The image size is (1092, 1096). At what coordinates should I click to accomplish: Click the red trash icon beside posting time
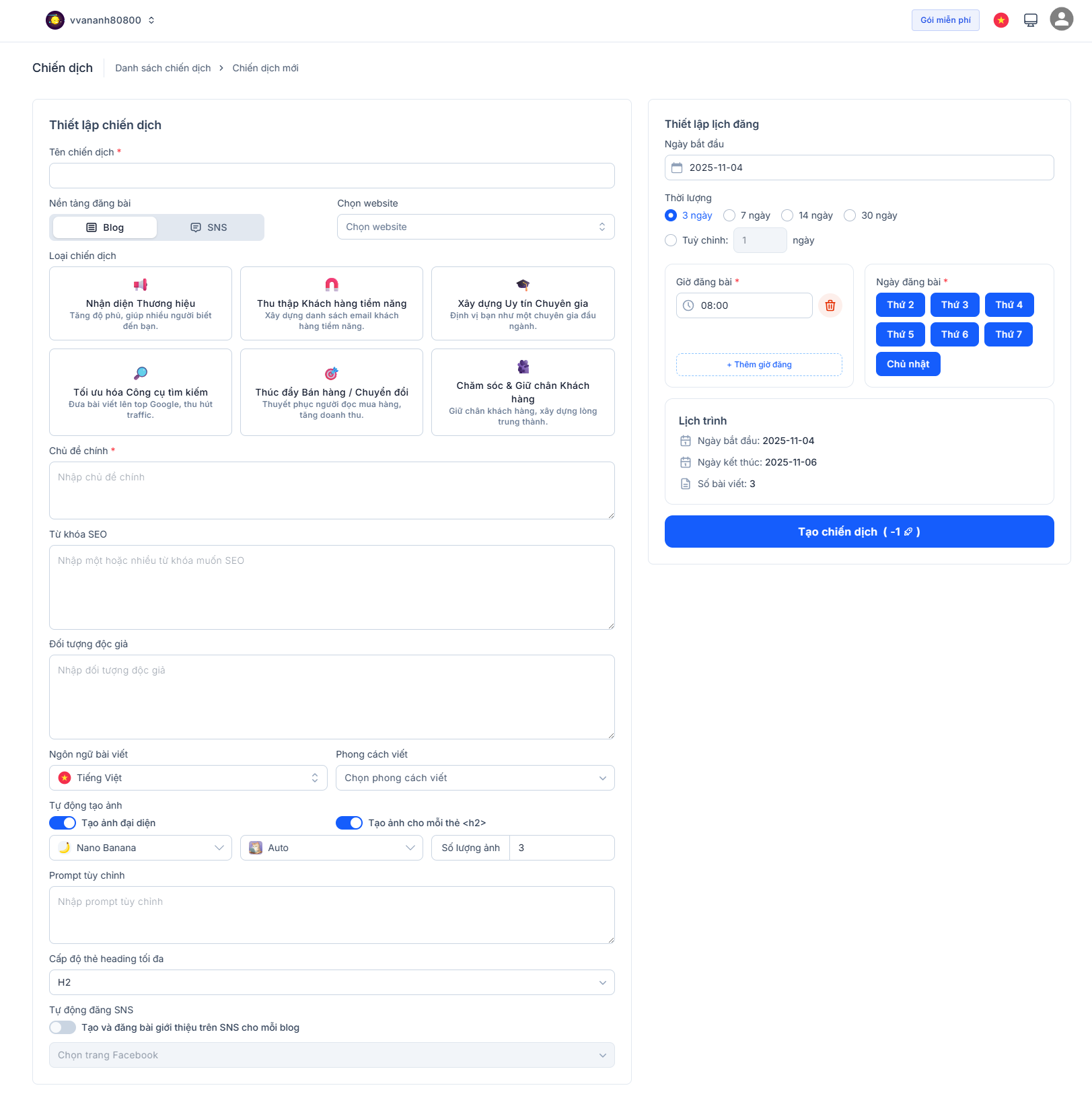(830, 305)
